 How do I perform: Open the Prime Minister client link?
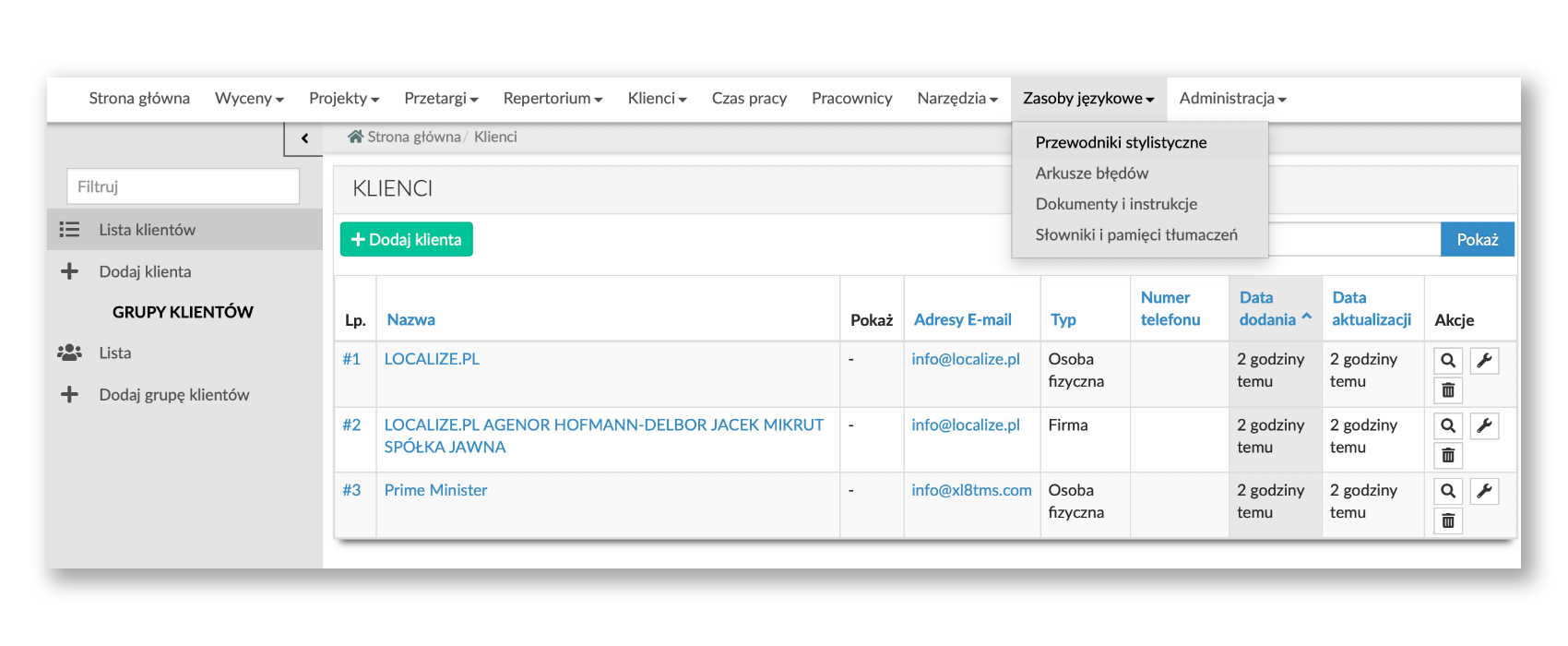click(435, 490)
